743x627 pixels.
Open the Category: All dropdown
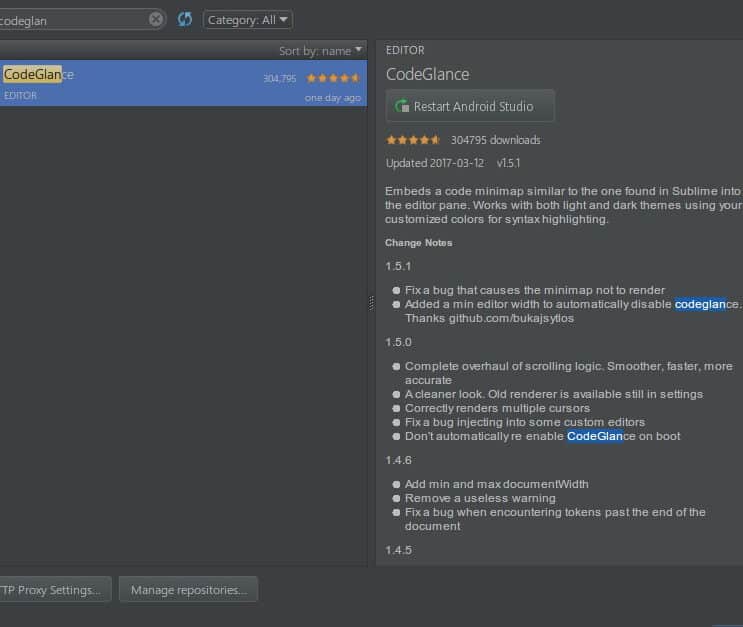[x=248, y=20]
